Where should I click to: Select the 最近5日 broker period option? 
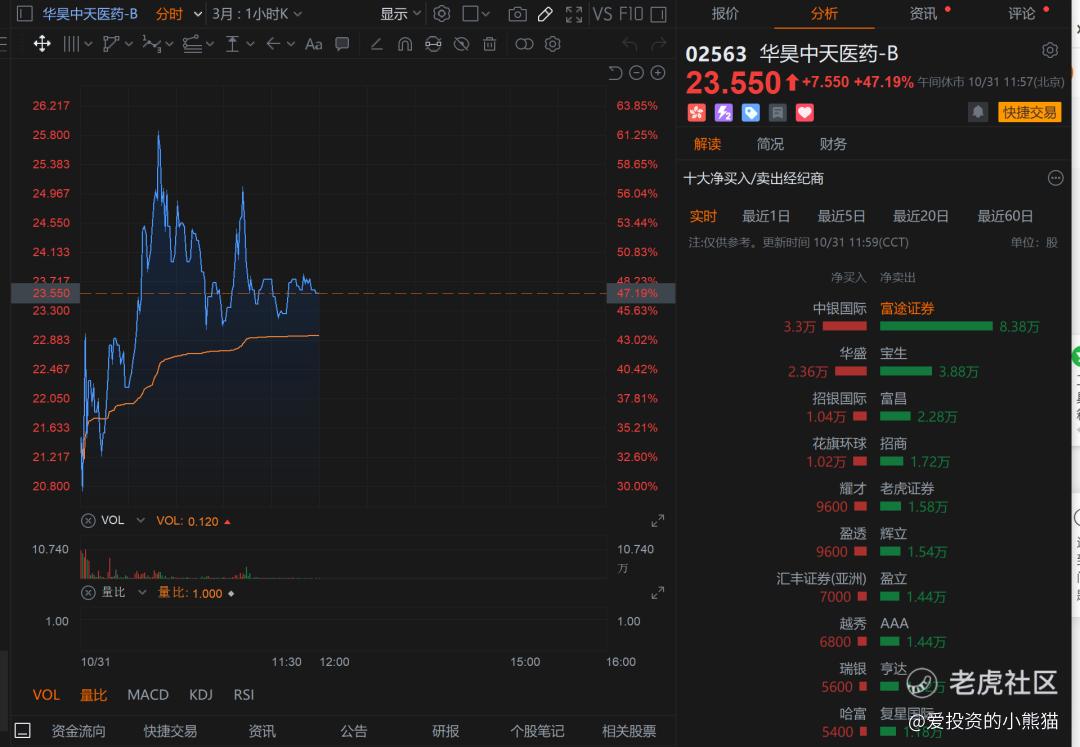[x=841, y=216]
